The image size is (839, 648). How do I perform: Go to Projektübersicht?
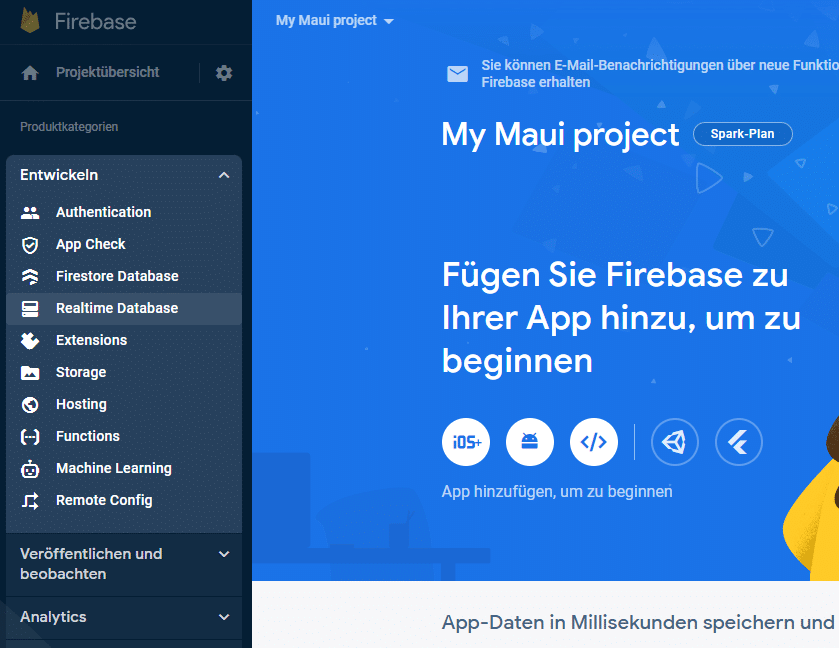pos(108,72)
